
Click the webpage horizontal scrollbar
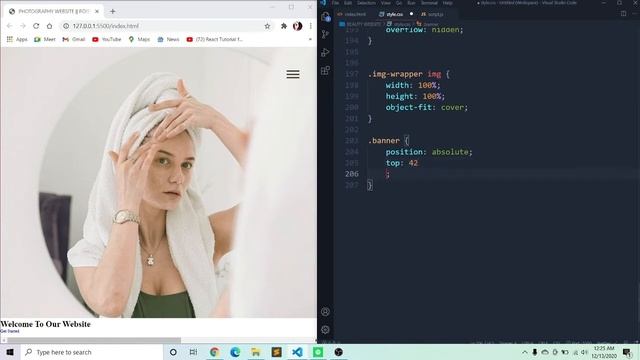94,340
